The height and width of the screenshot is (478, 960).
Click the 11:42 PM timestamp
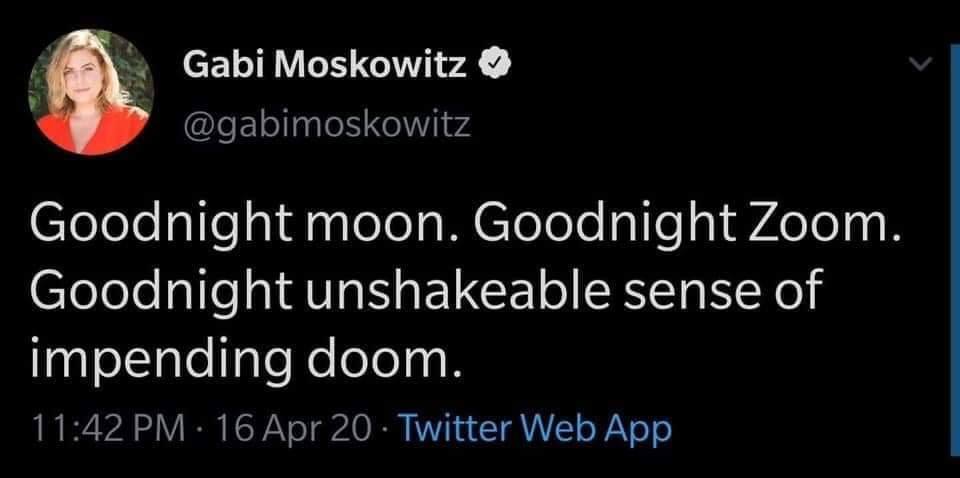[x=107, y=428]
